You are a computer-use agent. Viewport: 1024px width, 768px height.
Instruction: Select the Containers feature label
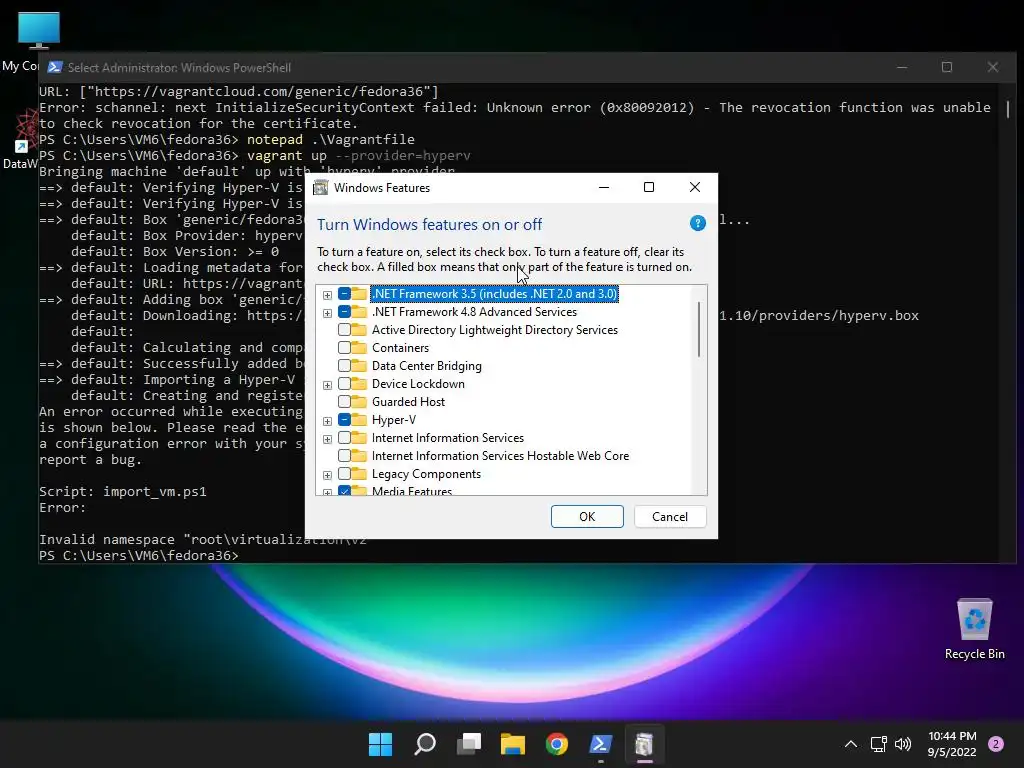400,348
